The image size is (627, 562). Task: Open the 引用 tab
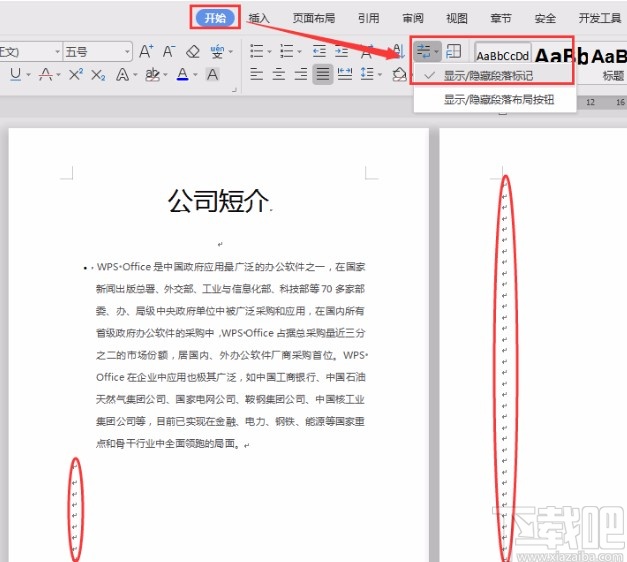tap(368, 18)
